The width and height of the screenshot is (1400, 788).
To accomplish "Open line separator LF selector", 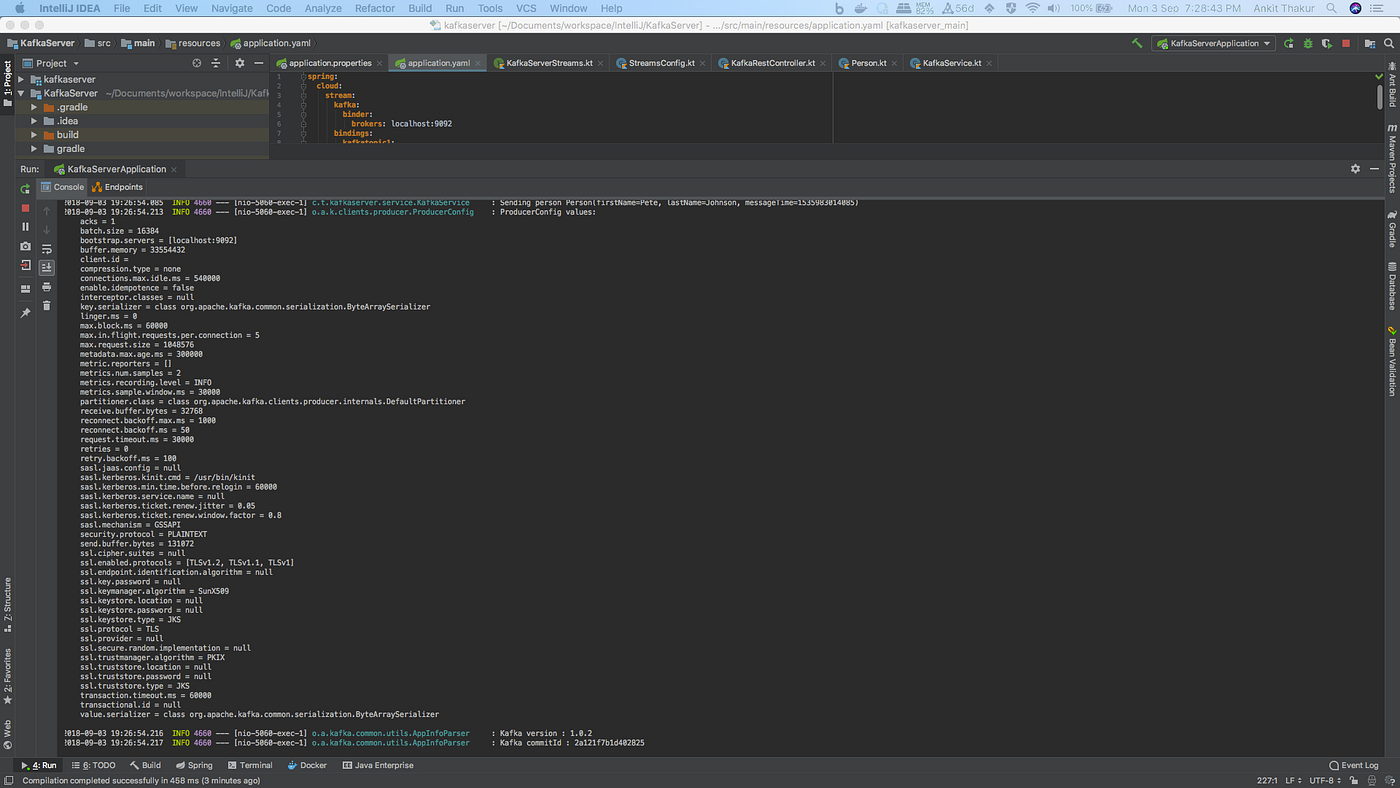I will [1291, 780].
